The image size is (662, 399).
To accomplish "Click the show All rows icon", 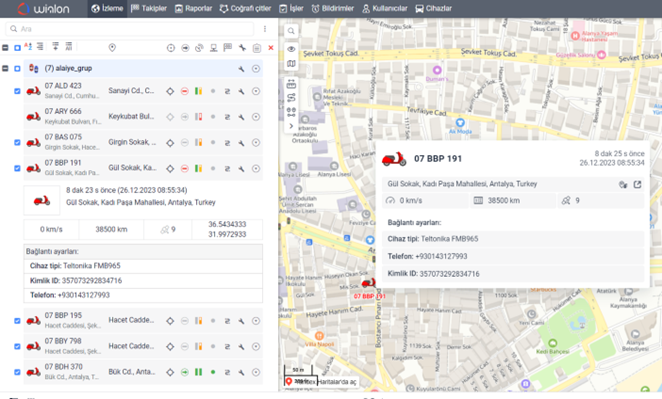I will click(x=69, y=46).
